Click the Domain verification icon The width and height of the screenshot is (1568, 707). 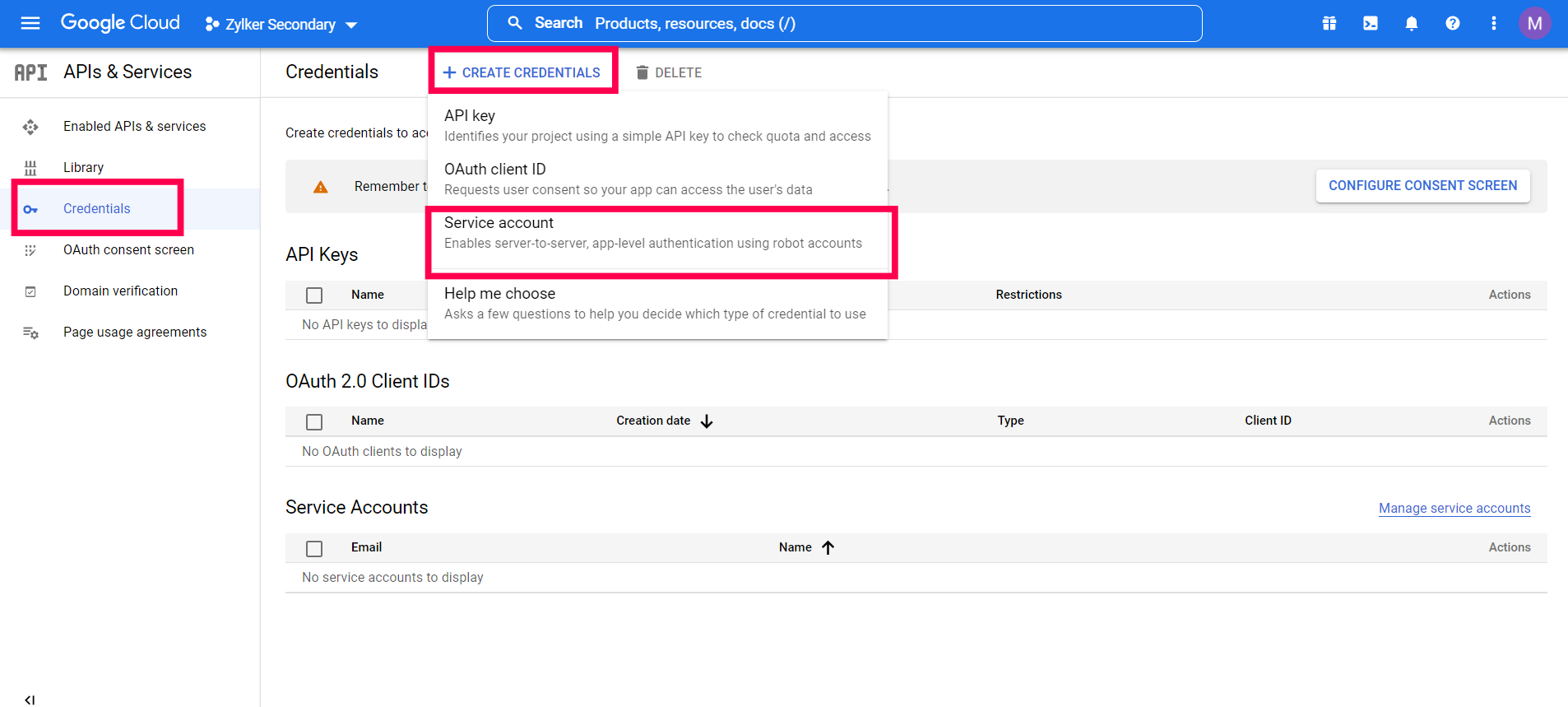click(x=30, y=291)
